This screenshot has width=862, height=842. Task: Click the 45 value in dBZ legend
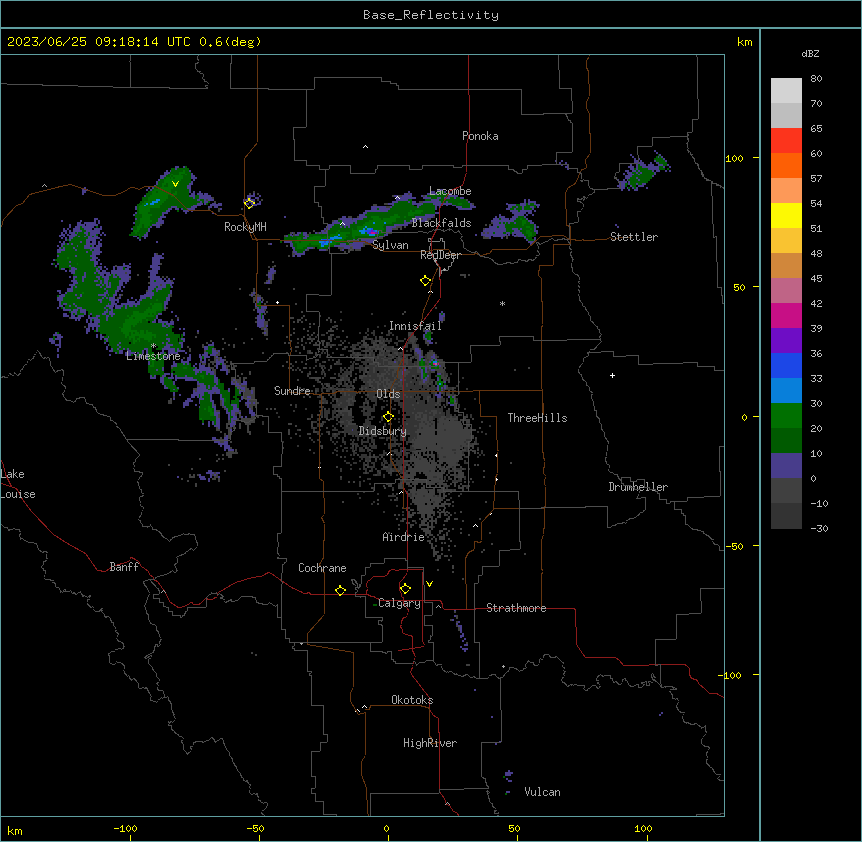[x=816, y=278]
